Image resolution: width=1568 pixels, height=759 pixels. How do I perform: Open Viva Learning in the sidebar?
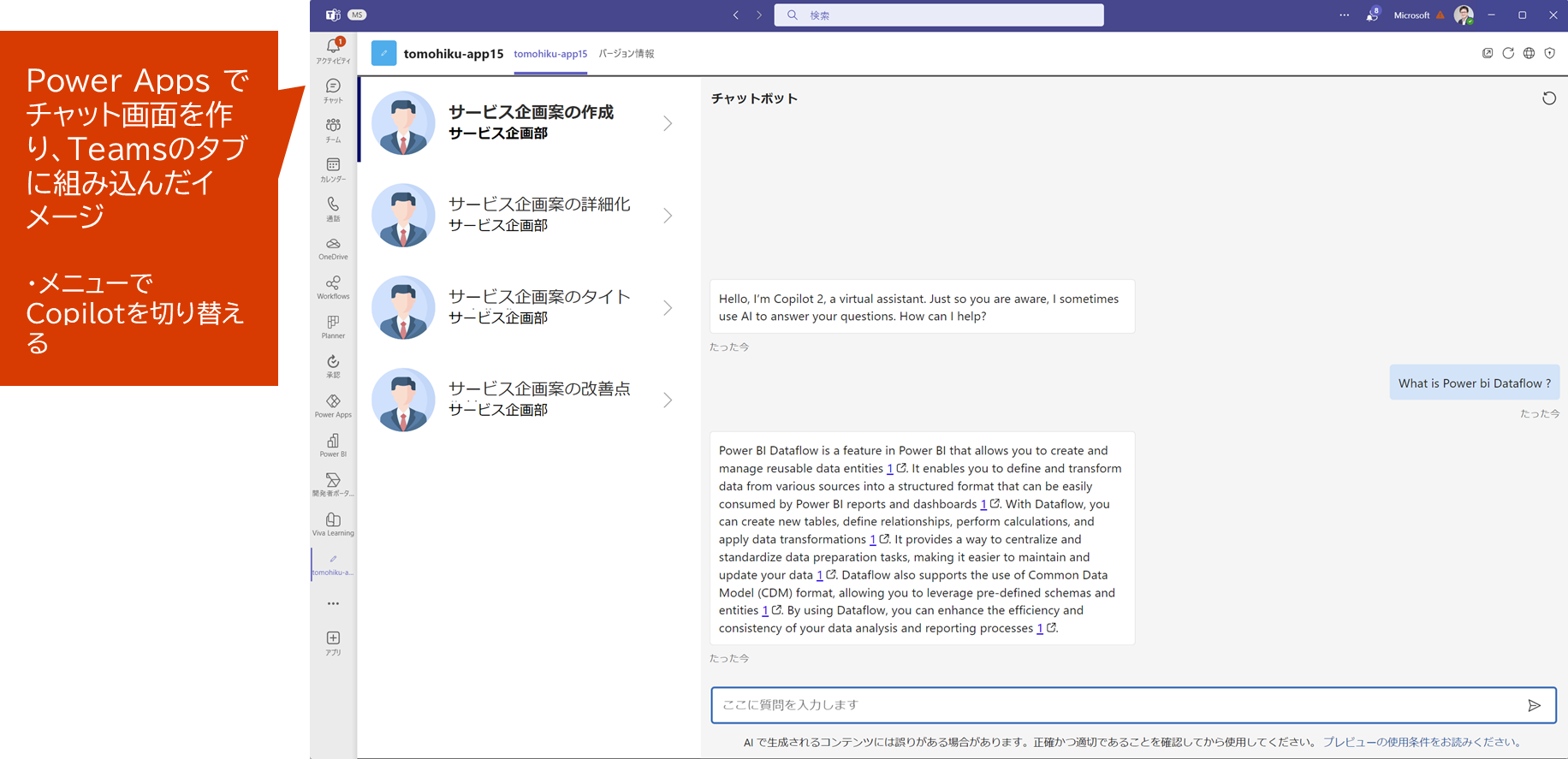coord(333,523)
